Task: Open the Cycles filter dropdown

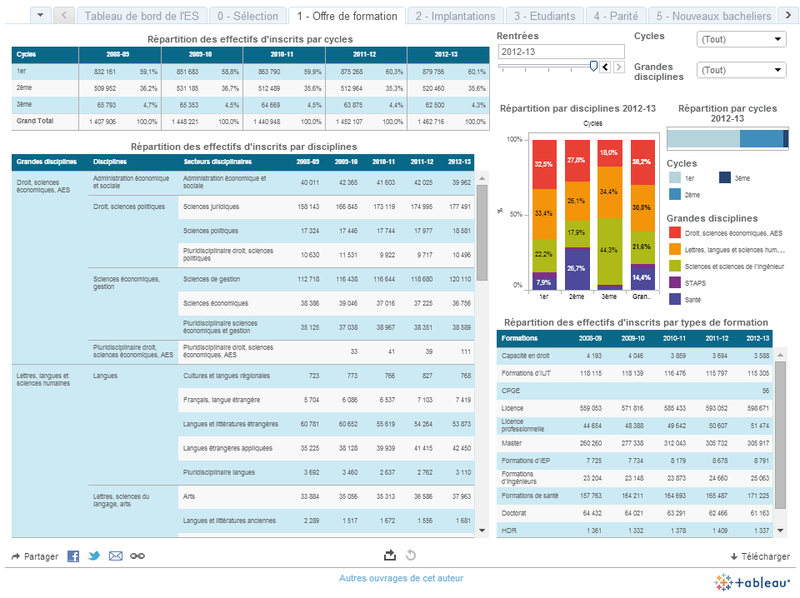Action: [x=741, y=39]
